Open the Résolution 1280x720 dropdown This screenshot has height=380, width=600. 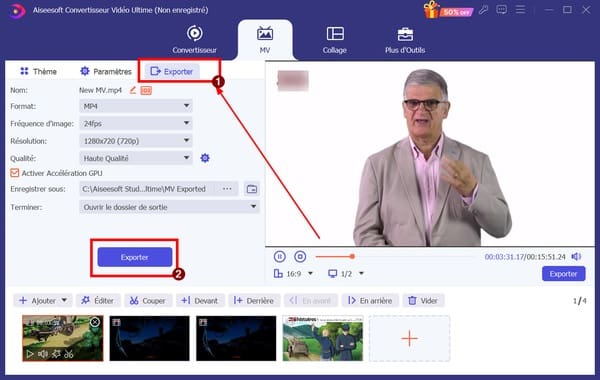(x=136, y=141)
